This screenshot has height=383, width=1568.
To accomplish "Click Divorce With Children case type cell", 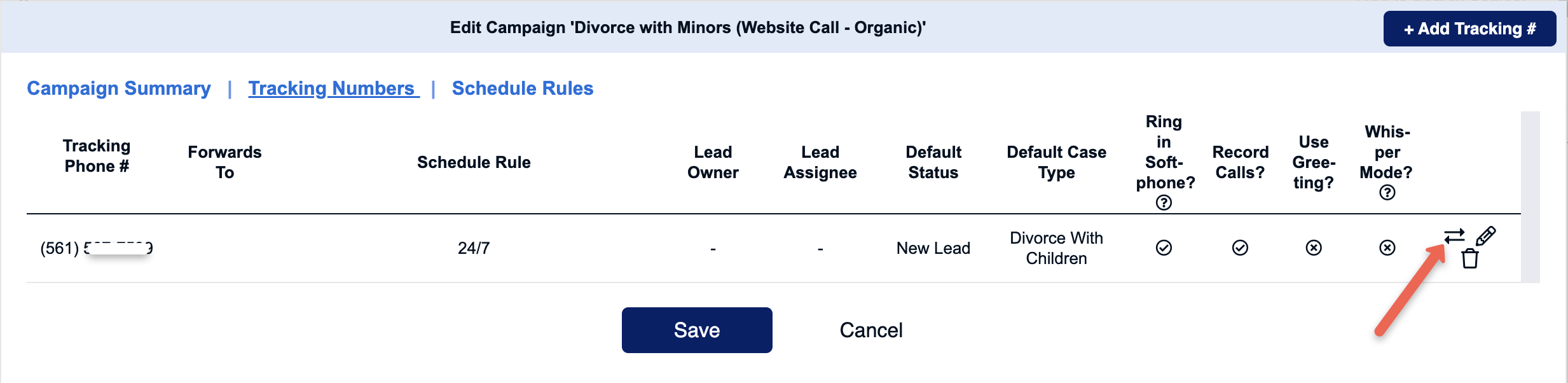I will tap(1056, 248).
